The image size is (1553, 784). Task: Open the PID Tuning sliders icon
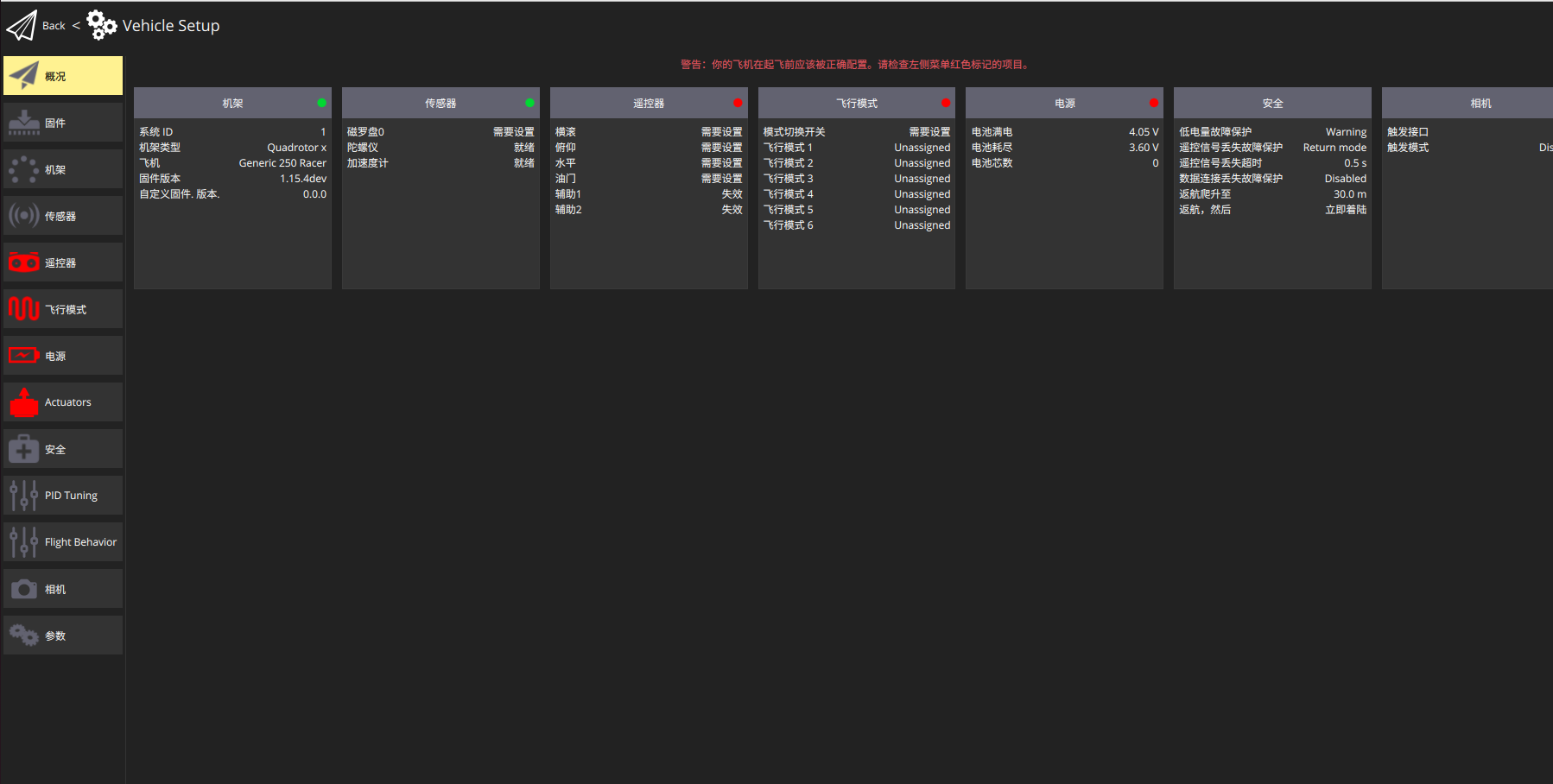(x=24, y=496)
